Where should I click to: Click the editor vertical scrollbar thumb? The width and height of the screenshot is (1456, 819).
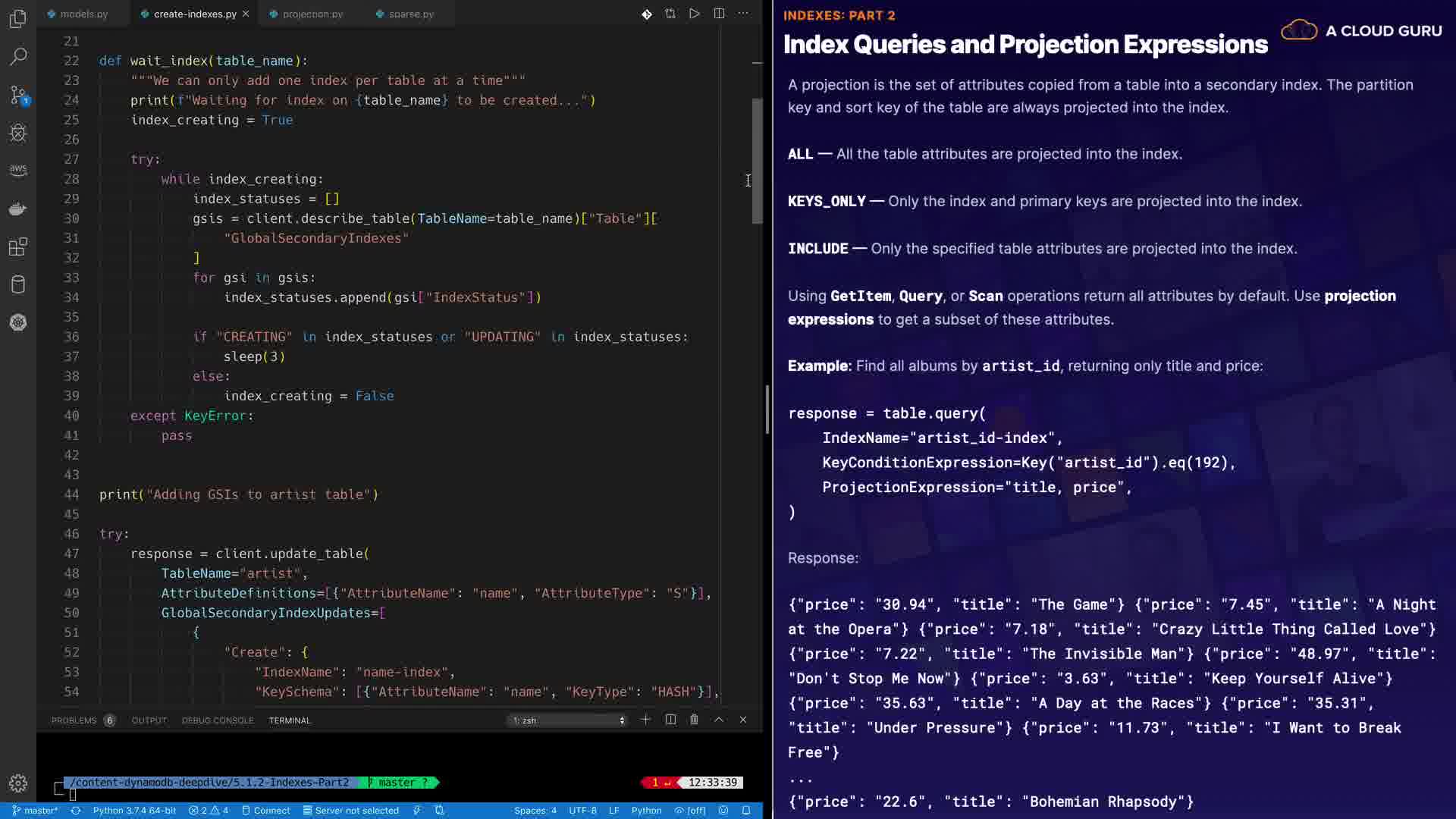[757, 161]
